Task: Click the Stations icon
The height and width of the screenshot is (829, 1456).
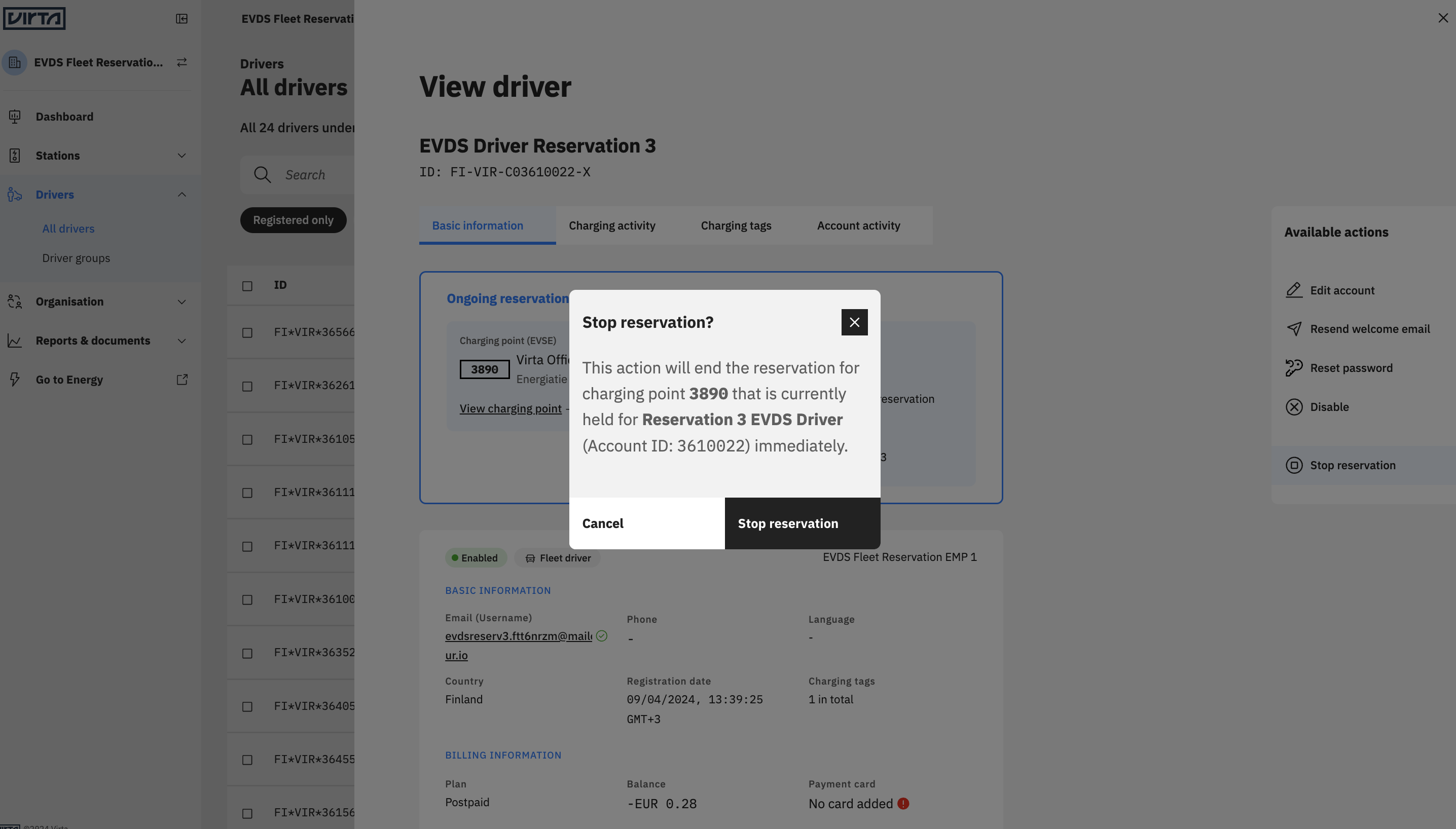Action: pos(15,156)
